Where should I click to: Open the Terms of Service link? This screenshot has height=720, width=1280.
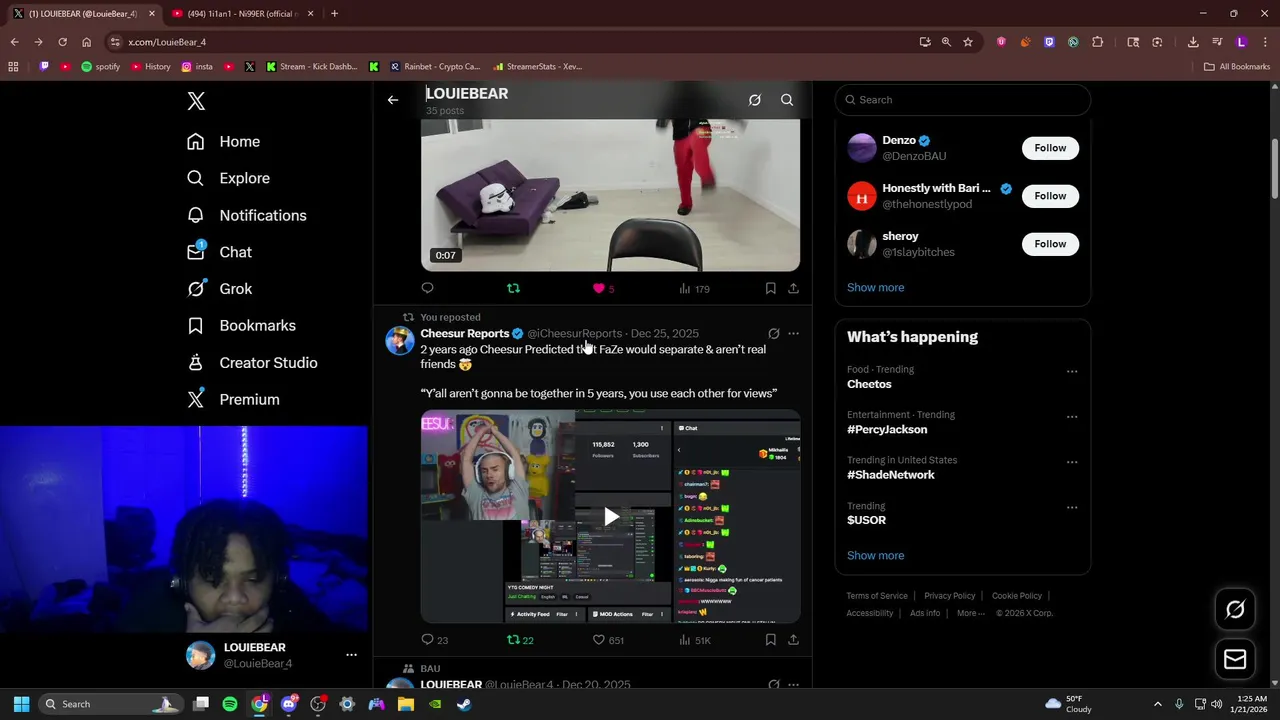[x=877, y=596]
